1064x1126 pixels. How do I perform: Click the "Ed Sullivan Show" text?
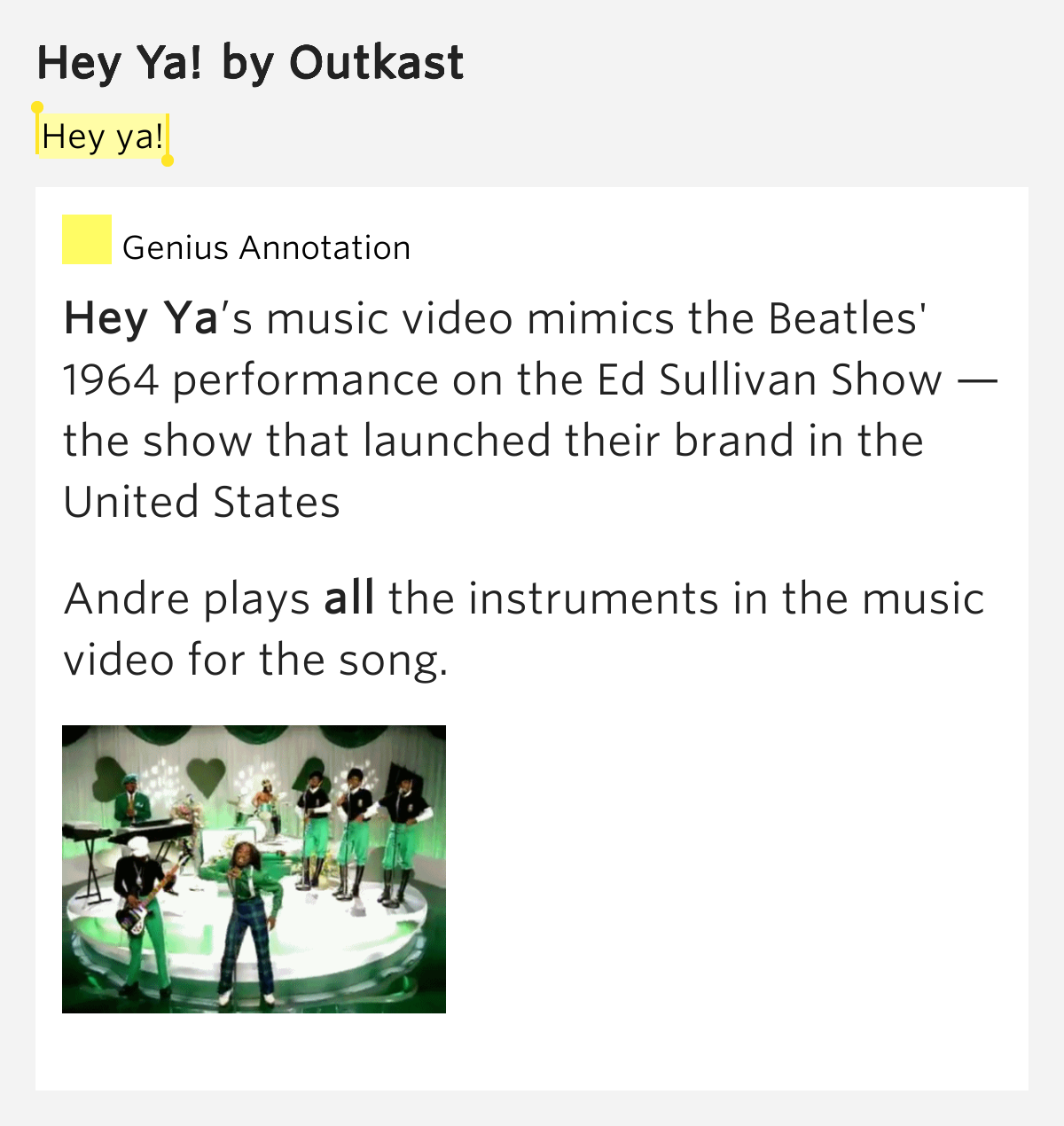770,380
